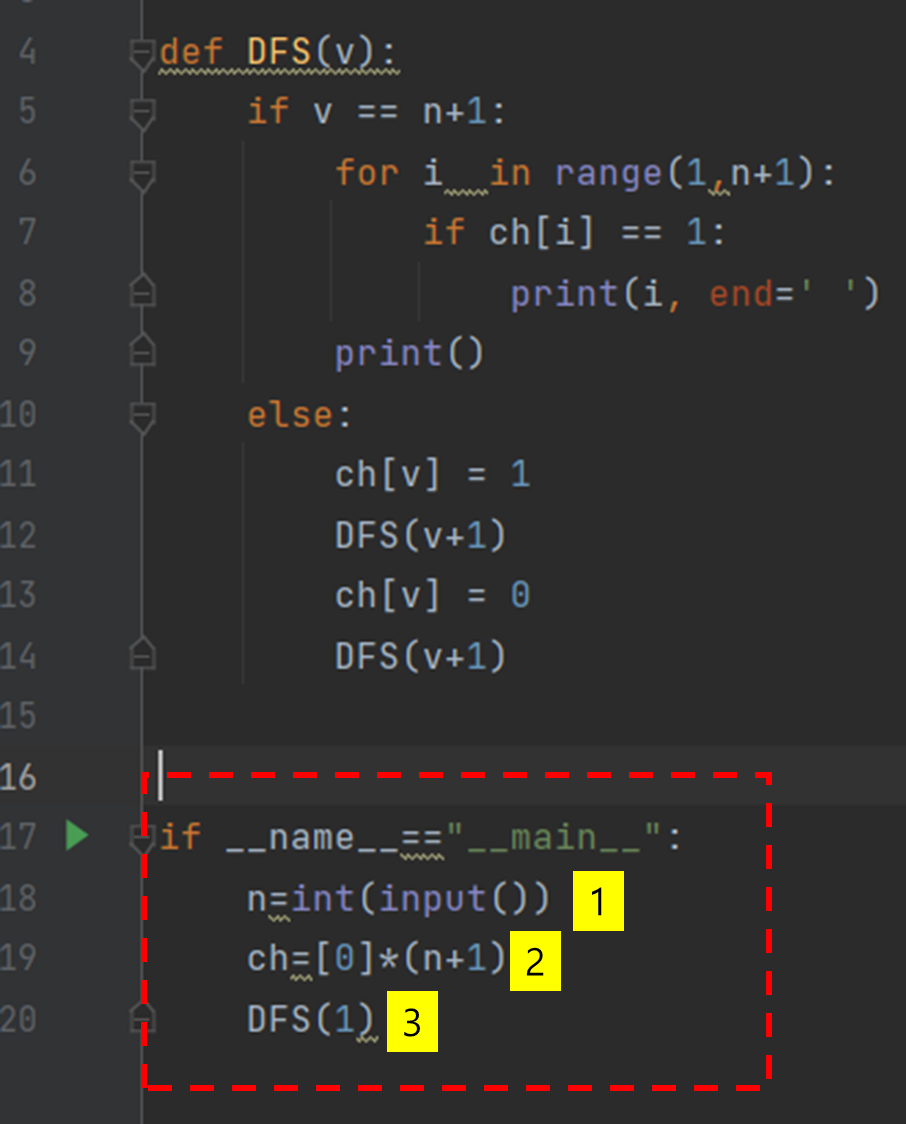Click the fold end marker on line 9
The height and width of the screenshot is (1124, 906).
(x=142, y=350)
